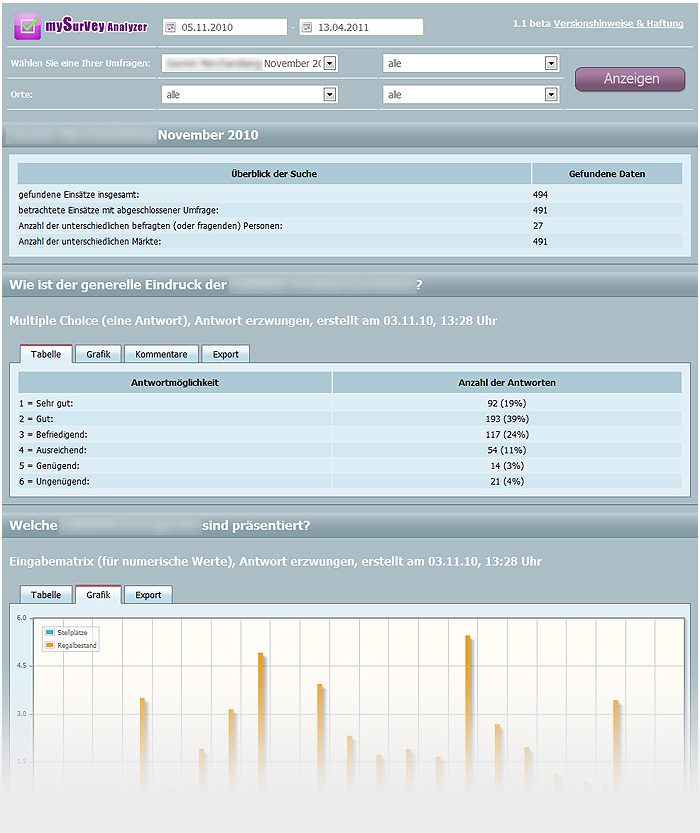Click the count '117 (24%)'
Viewport: 700px width, 833px height.
(507, 435)
